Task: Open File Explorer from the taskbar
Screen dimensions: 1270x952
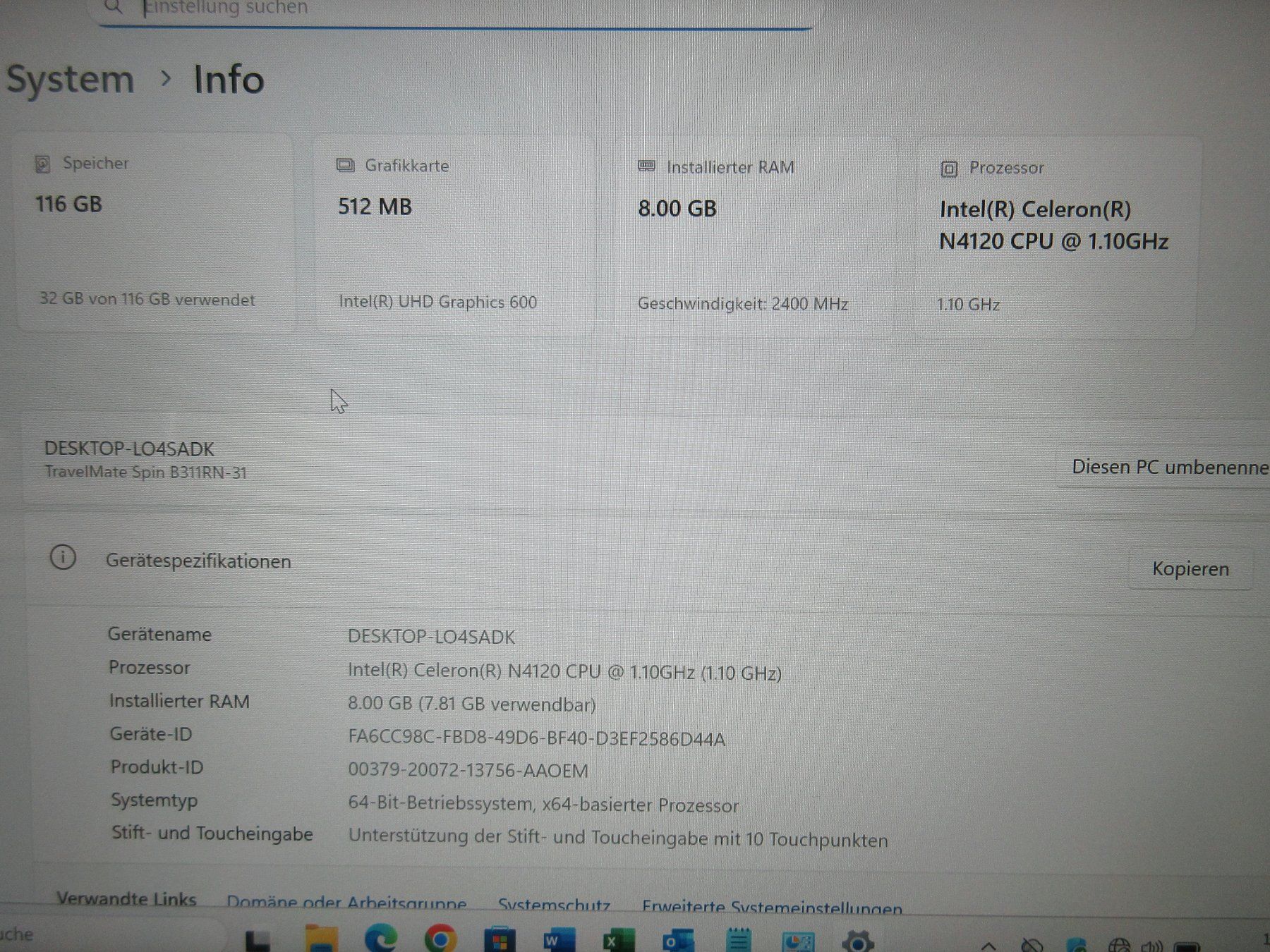Action: click(322, 939)
